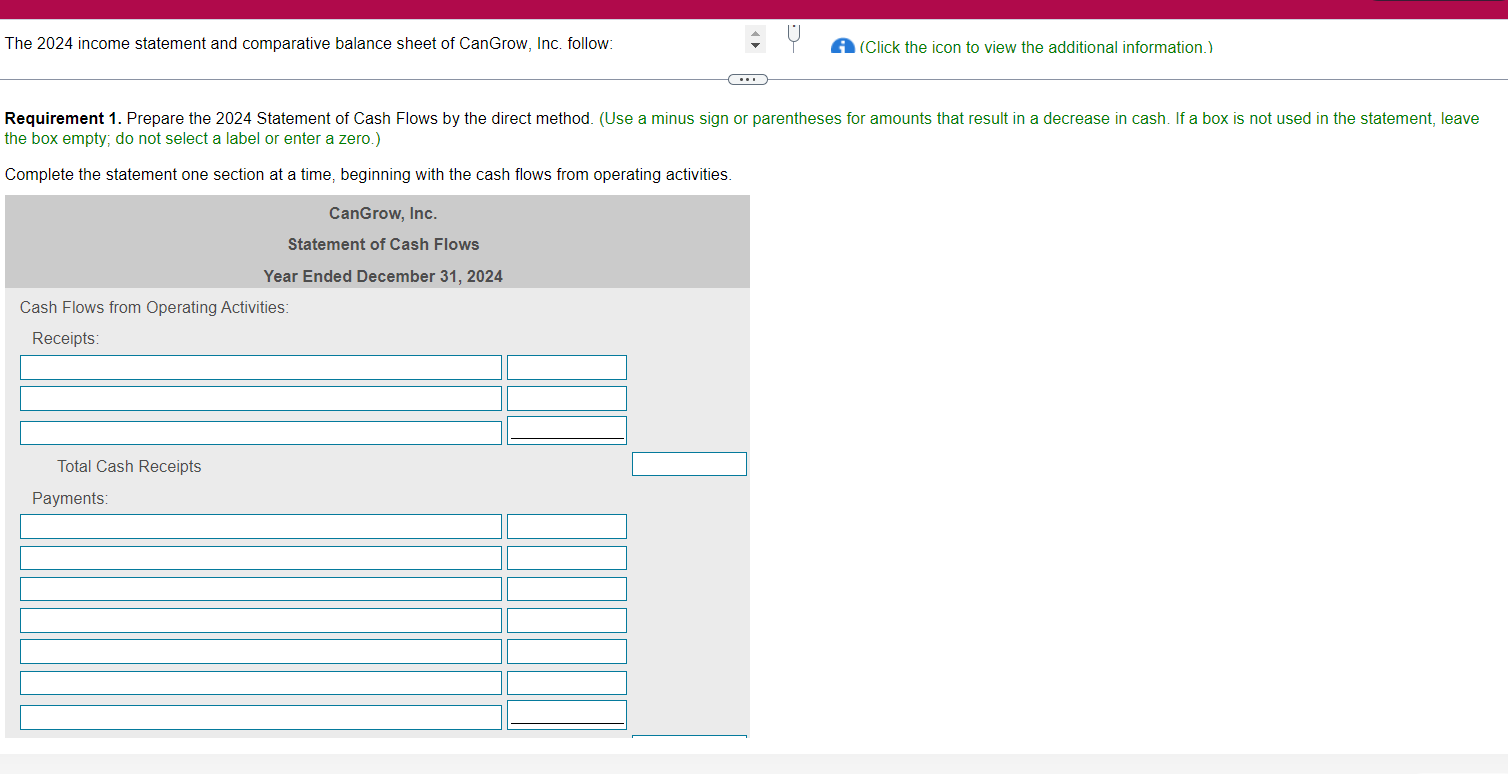Click first amount field under Receipts
This screenshot has height=774, width=1508.
(567, 367)
